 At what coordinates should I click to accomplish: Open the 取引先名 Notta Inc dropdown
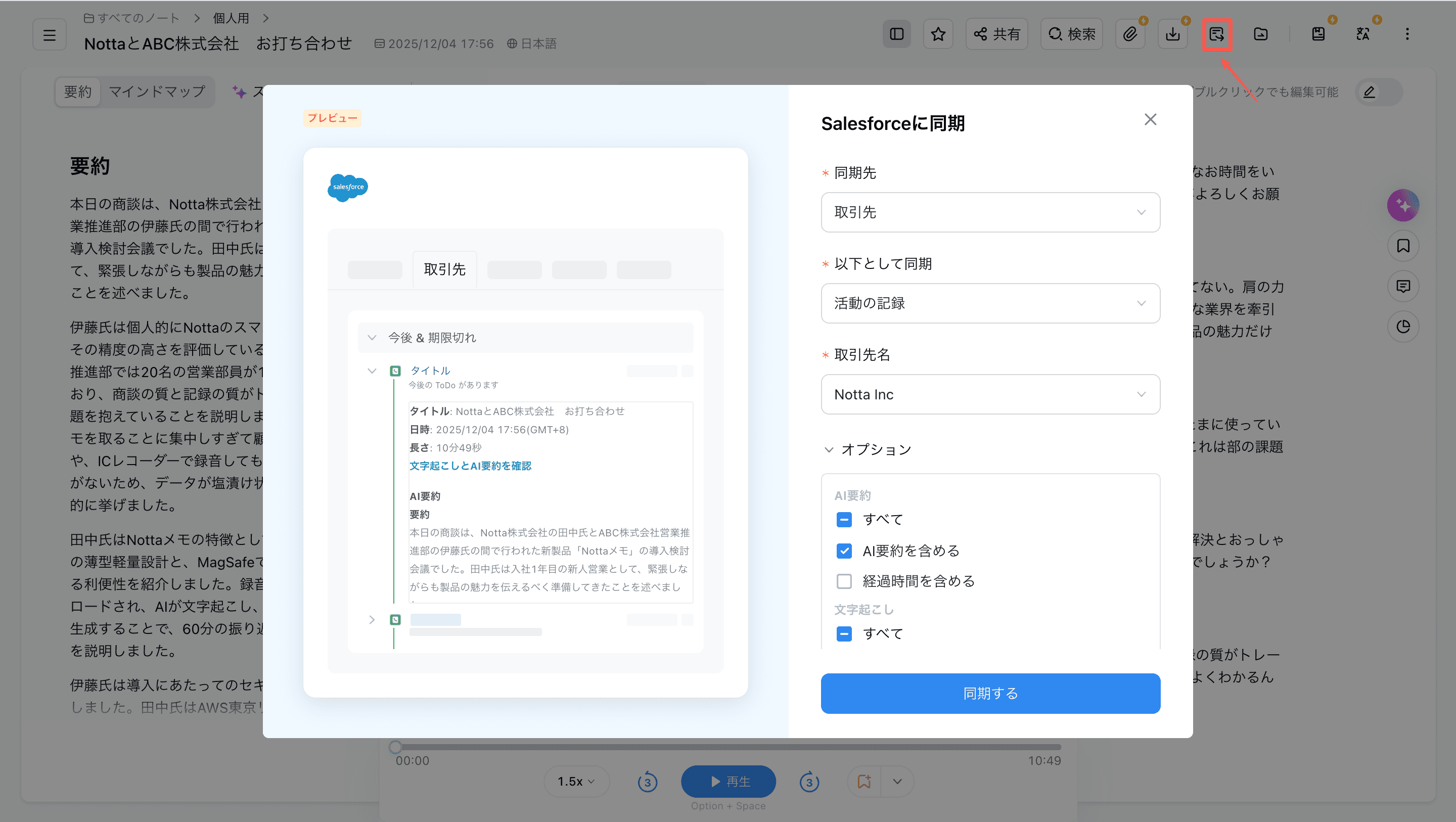(990, 395)
